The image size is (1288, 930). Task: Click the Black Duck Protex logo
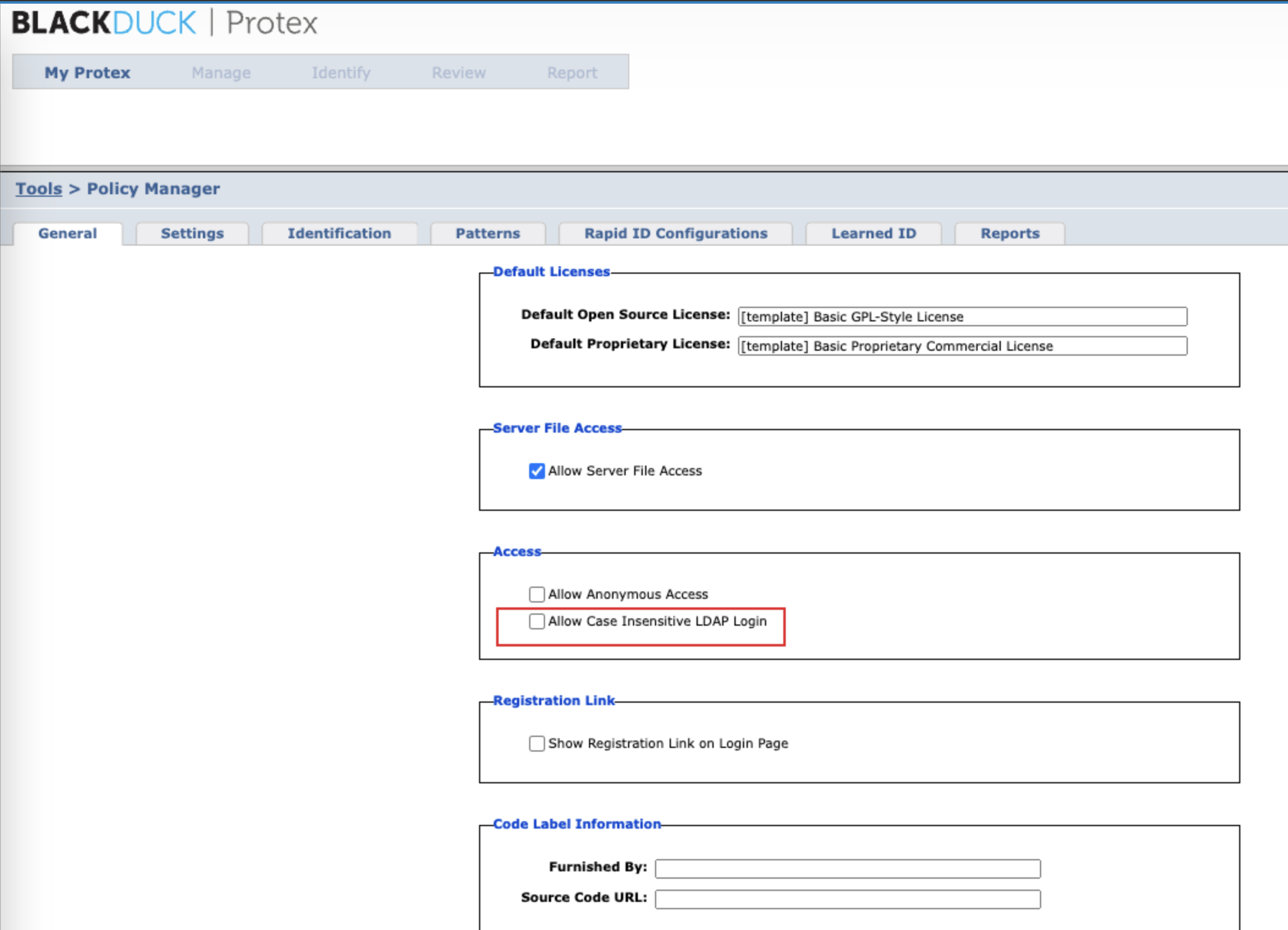pyautogui.click(x=164, y=23)
